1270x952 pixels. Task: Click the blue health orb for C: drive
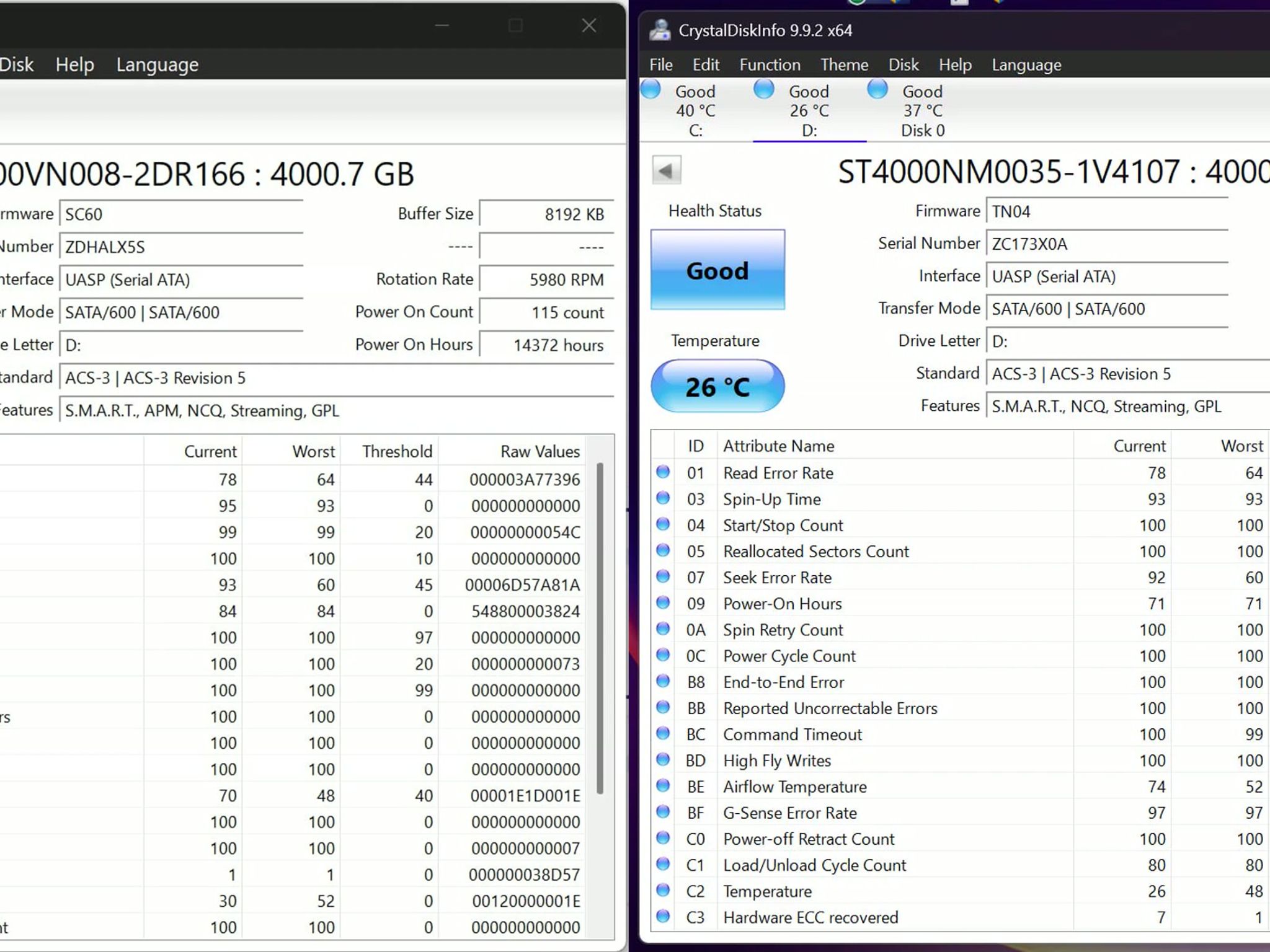[651, 89]
